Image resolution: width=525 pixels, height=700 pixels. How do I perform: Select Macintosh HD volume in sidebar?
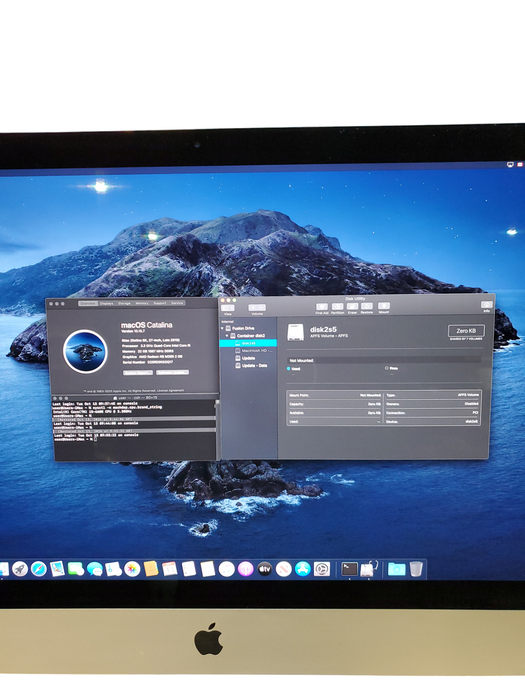tap(254, 351)
